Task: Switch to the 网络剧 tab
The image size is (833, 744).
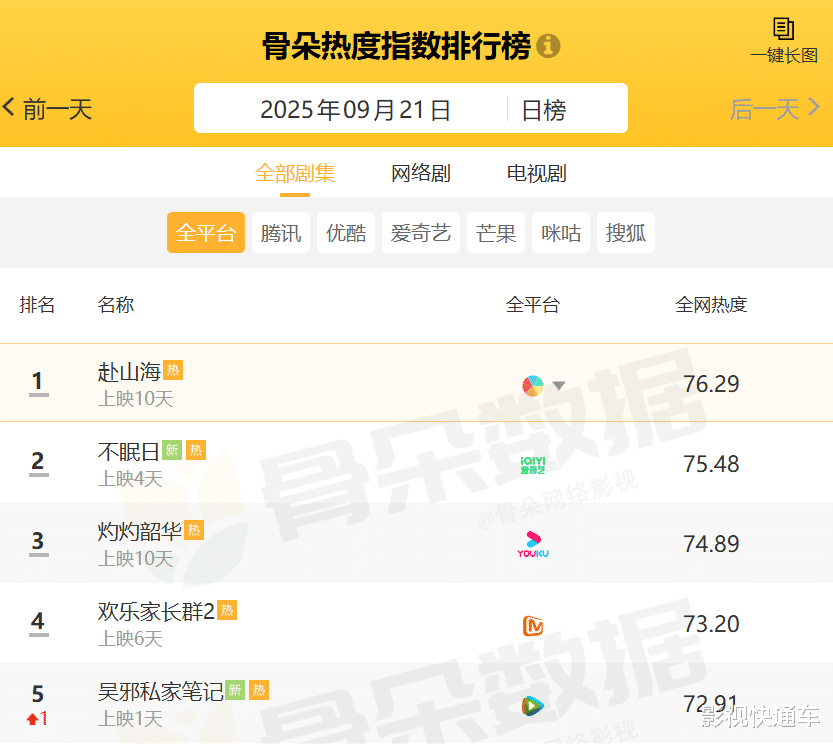Action: [421, 173]
